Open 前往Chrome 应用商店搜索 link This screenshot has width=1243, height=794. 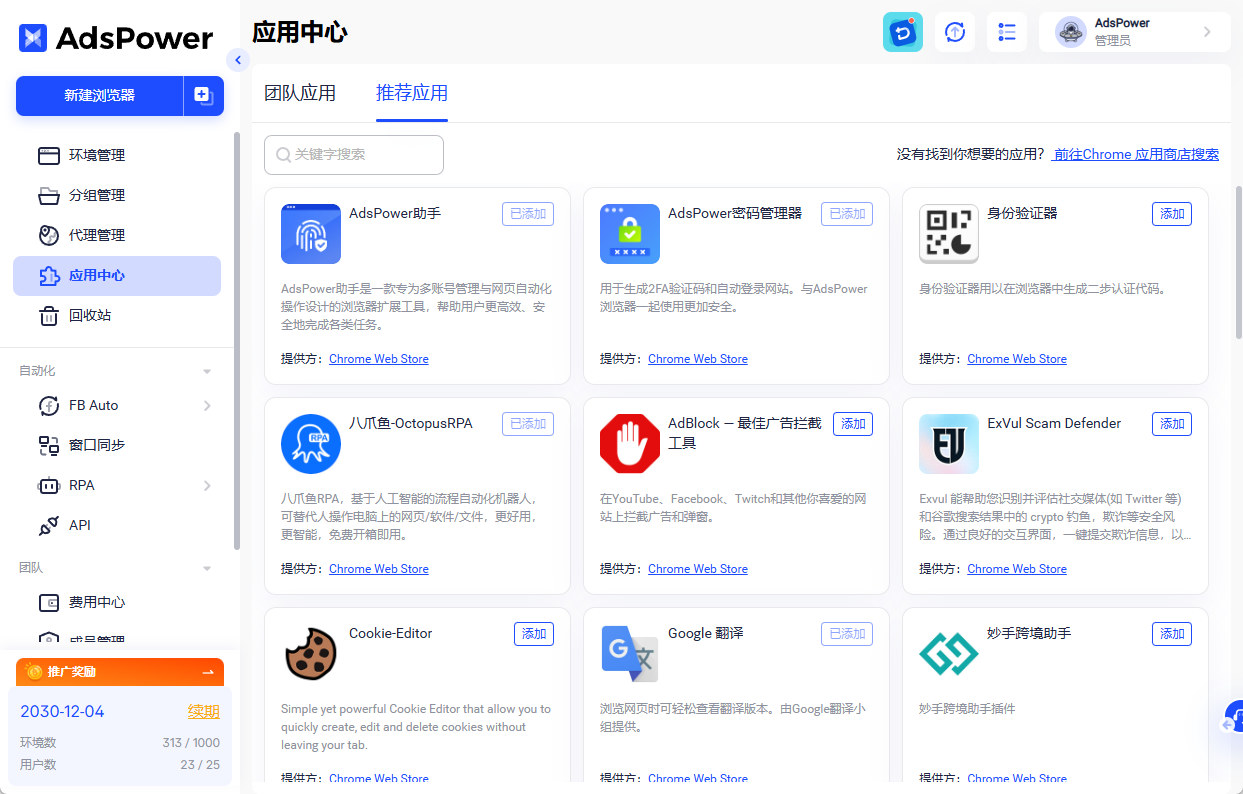tap(1136, 154)
